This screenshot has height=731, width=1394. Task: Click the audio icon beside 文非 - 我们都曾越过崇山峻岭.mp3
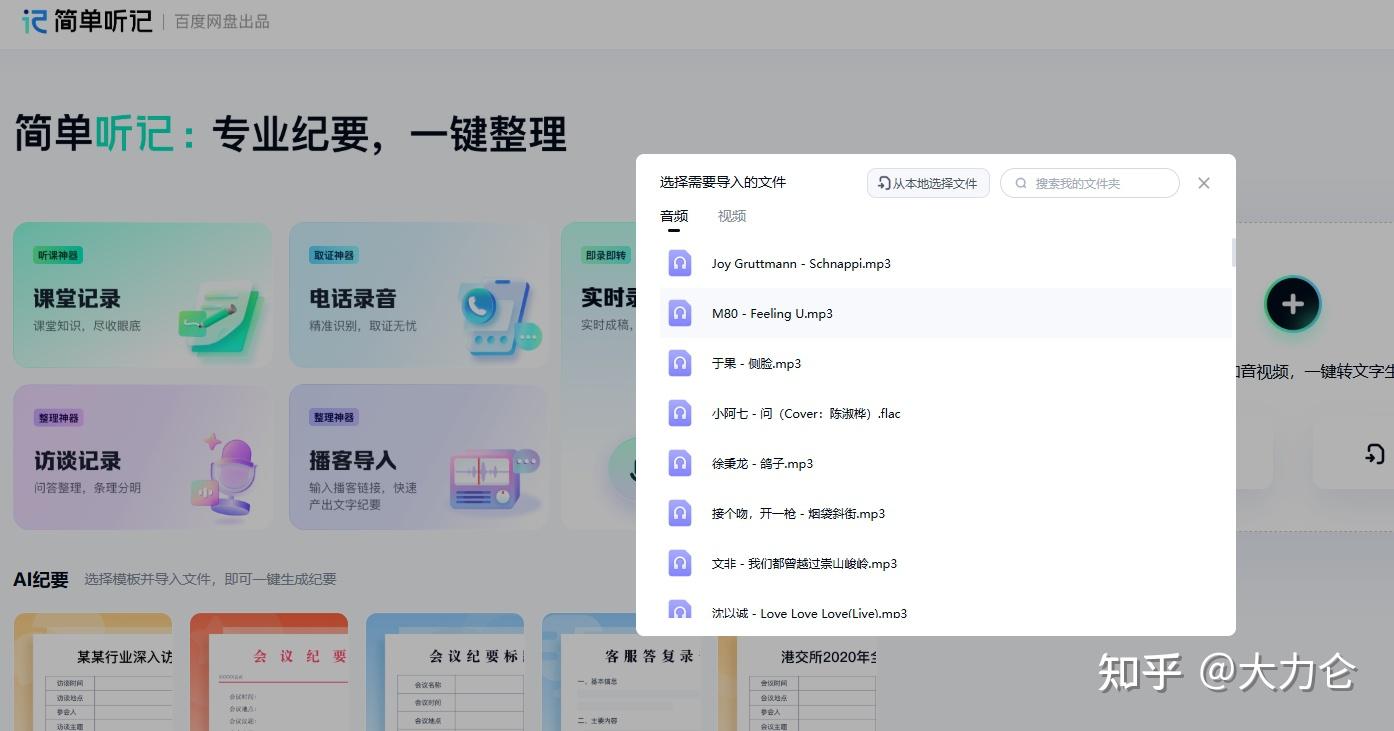680,563
